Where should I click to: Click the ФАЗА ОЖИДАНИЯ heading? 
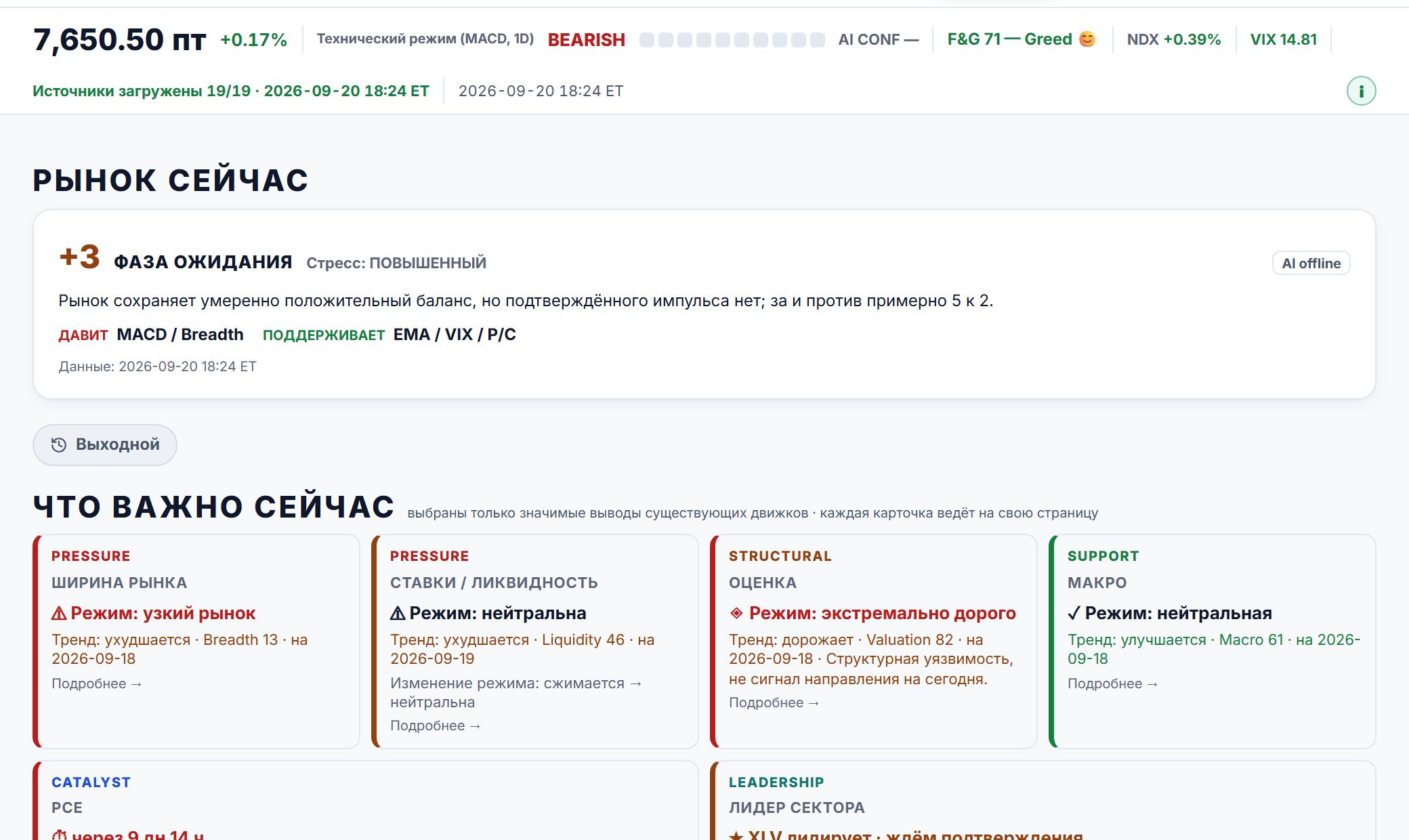[203, 262]
